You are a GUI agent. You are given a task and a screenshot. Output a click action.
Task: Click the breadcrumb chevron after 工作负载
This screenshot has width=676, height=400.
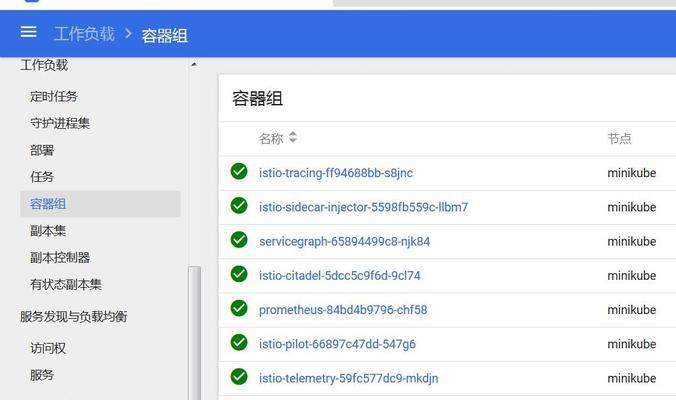[x=128, y=33]
